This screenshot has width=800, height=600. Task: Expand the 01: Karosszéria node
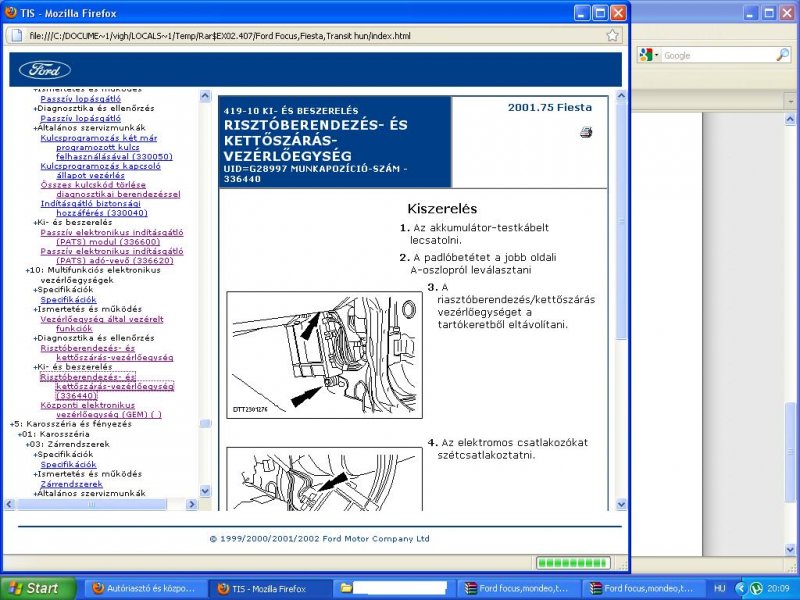pyautogui.click(x=20, y=434)
